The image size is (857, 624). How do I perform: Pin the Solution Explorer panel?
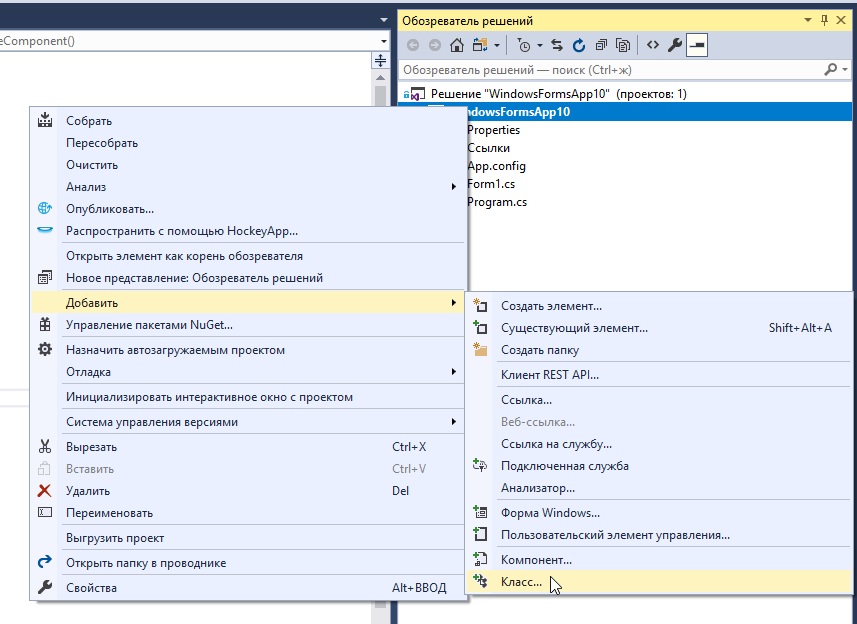click(824, 20)
